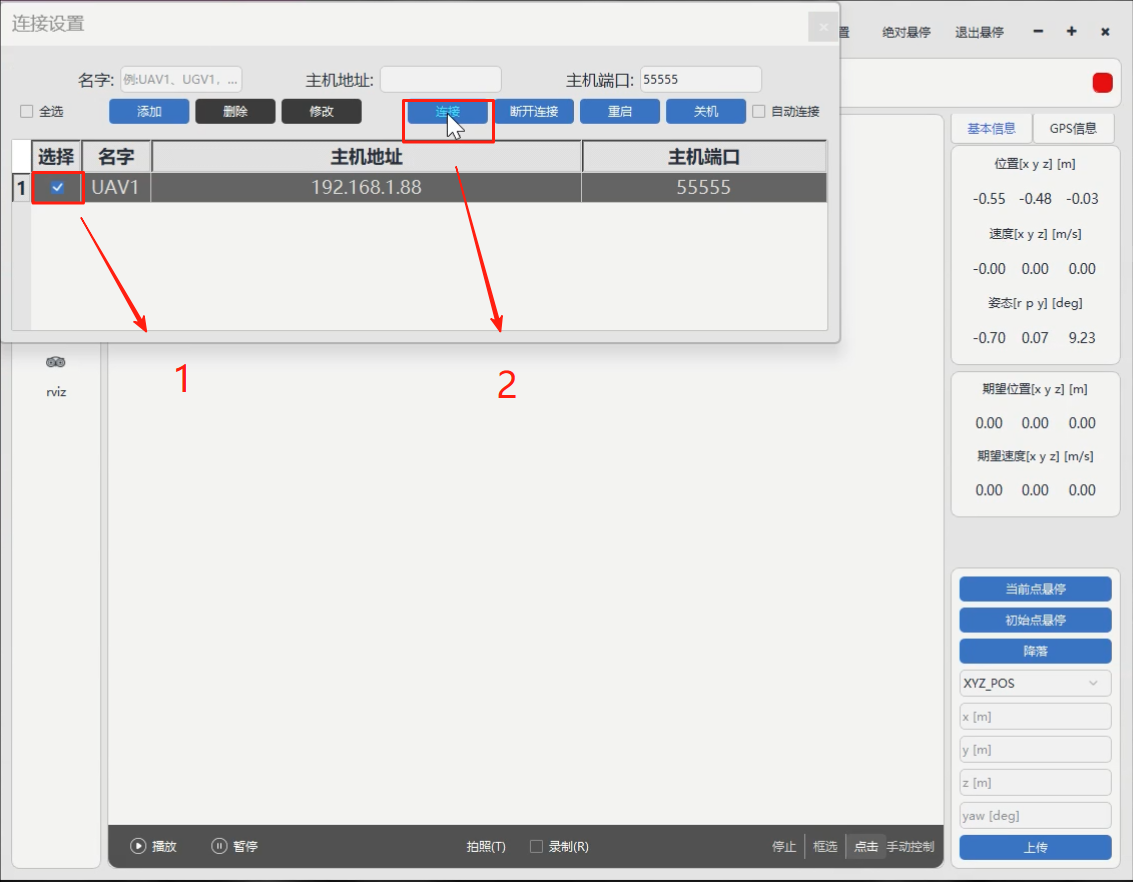
Task: Switch to the 基本信息 tab
Action: (991, 128)
